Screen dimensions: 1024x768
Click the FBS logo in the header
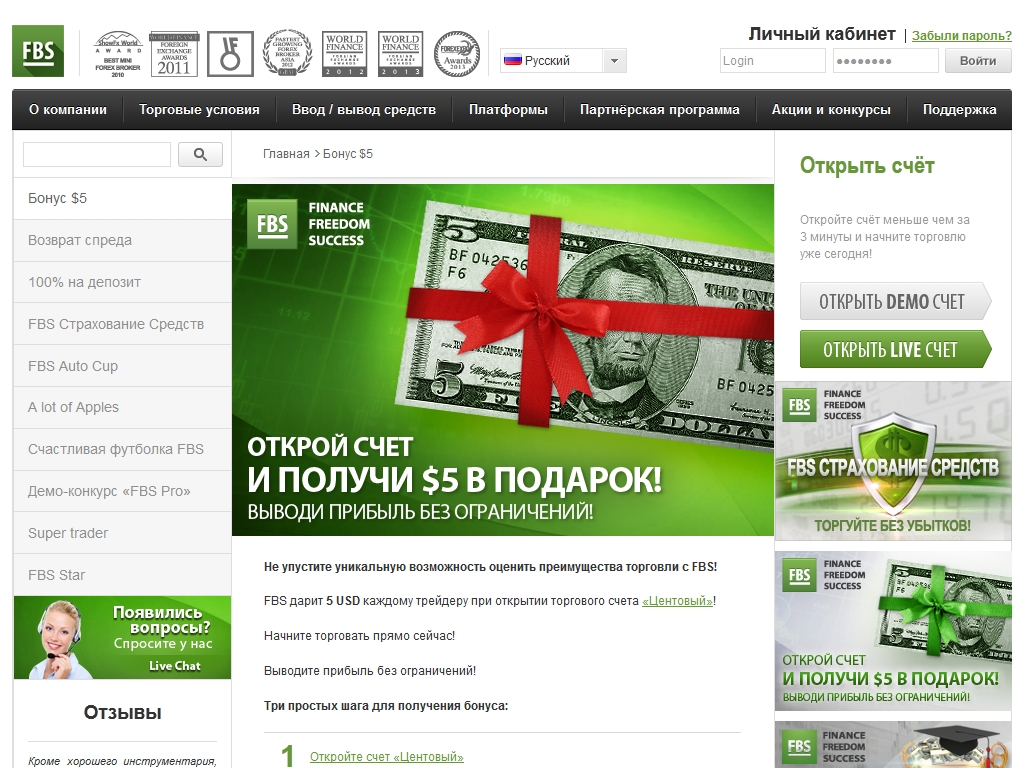coord(38,51)
